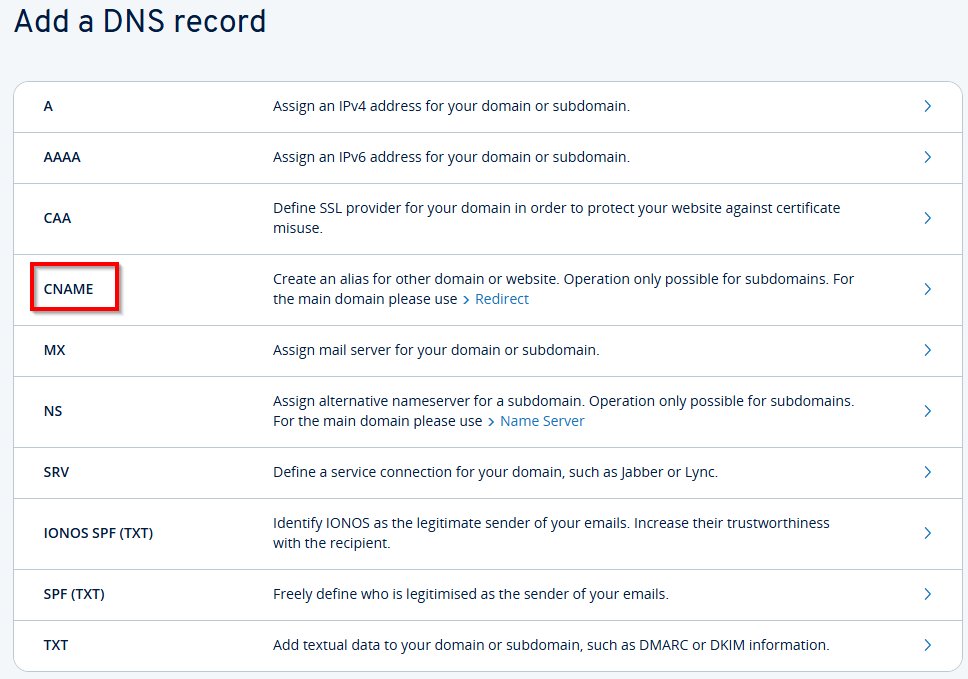The width and height of the screenshot is (968, 679).
Task: Expand the SRV record via its chevron
Action: pyautogui.click(x=928, y=472)
